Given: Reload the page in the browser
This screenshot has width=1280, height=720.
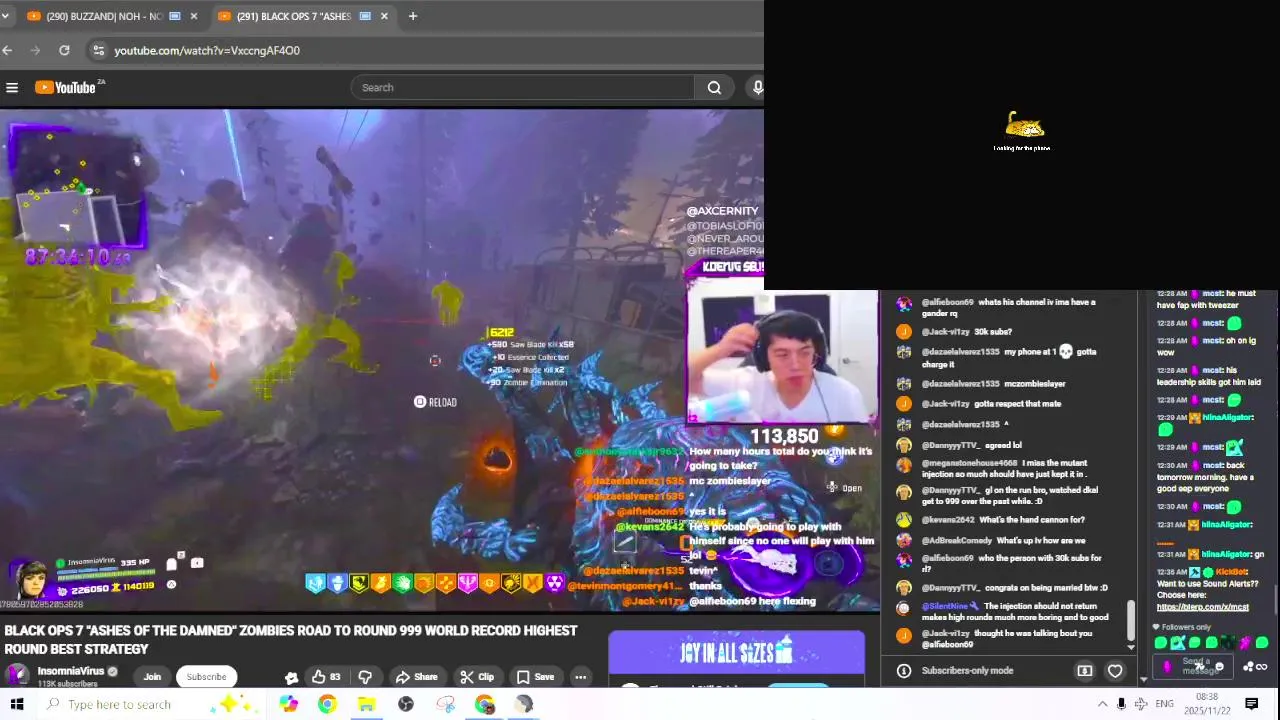Looking at the screenshot, I should pyautogui.click(x=64, y=50).
